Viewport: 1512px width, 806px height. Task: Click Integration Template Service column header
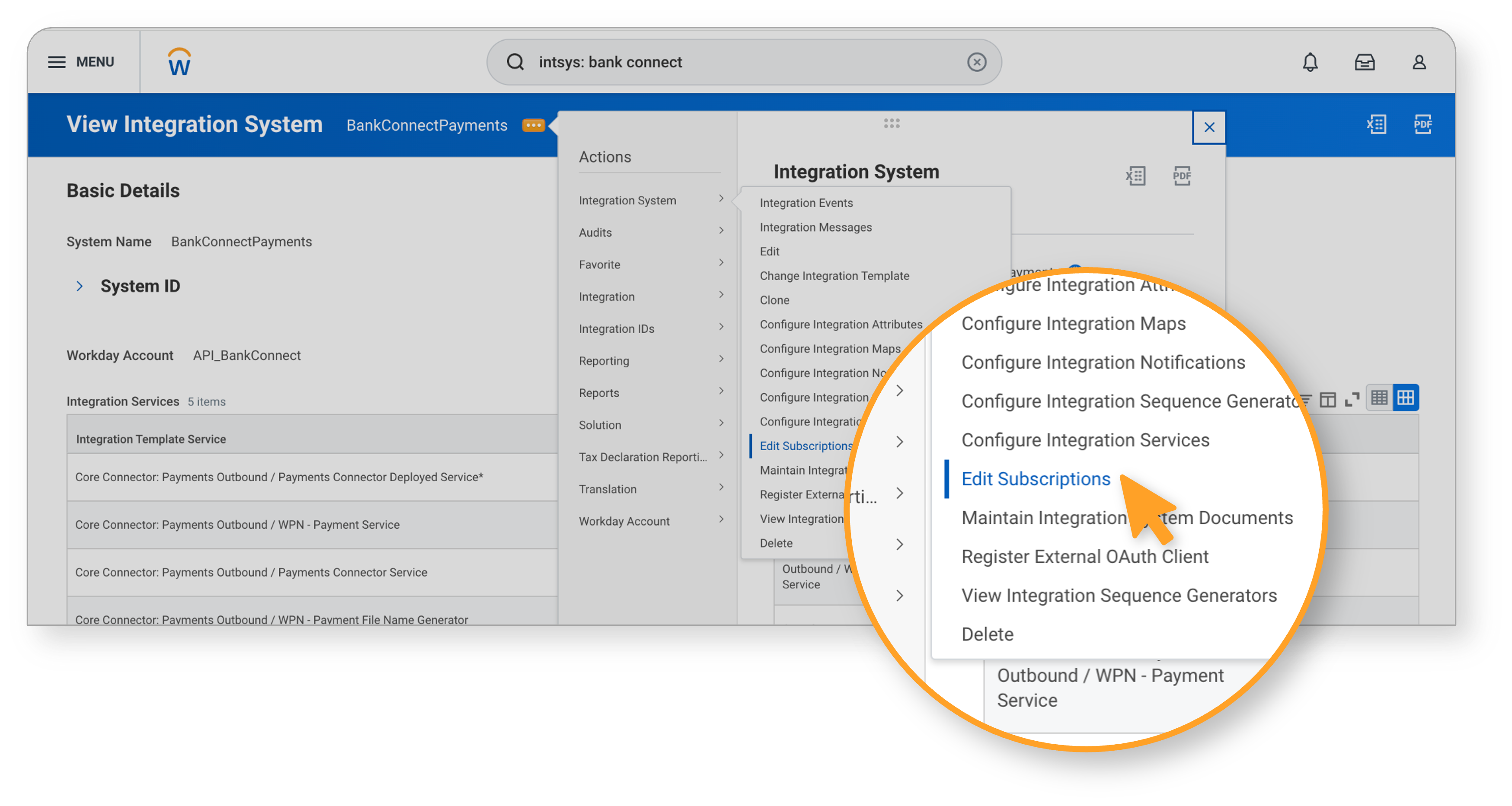coord(151,439)
